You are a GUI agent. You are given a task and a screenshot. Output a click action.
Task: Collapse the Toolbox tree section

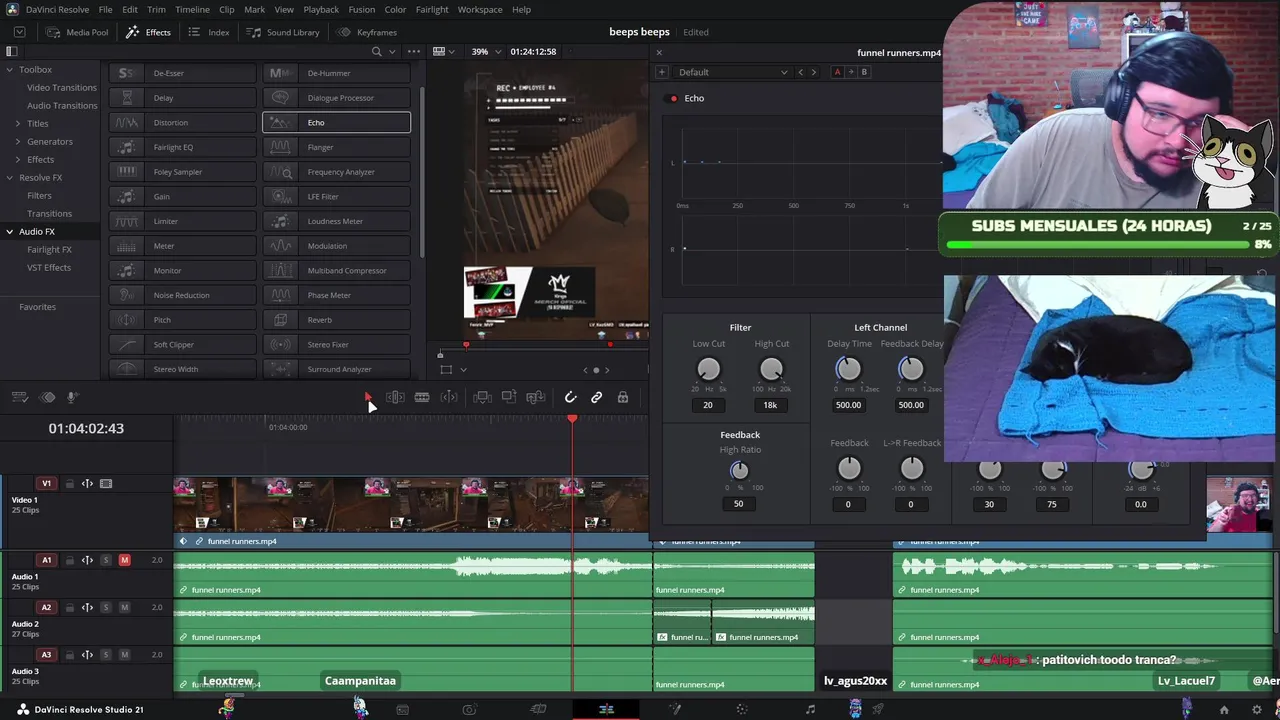pos(9,70)
